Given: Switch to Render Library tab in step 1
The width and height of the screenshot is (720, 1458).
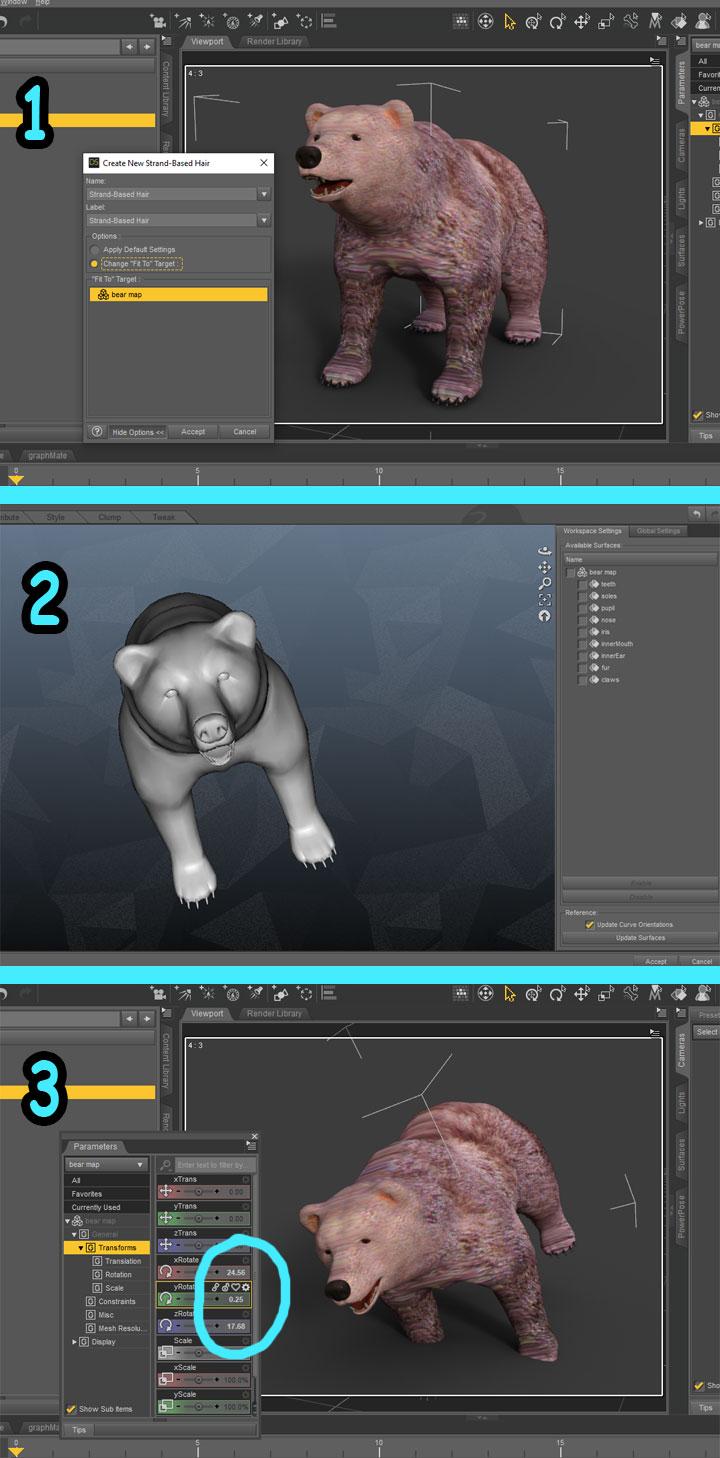Looking at the screenshot, I should 274,41.
